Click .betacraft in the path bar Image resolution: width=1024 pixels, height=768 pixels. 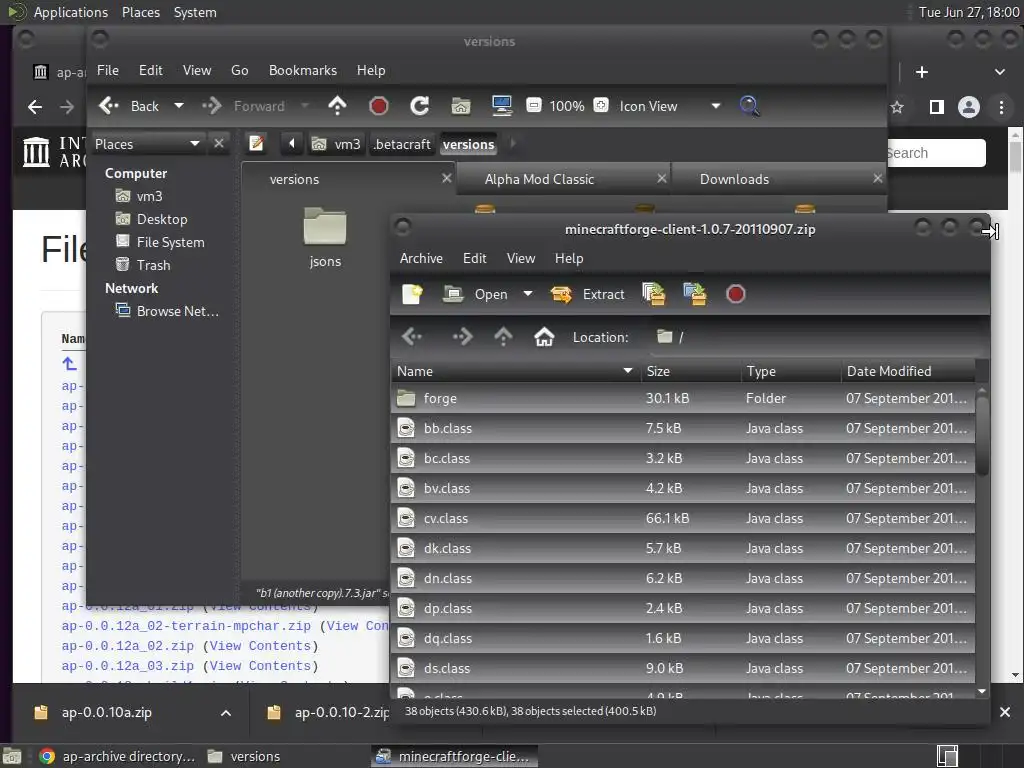[x=402, y=144]
